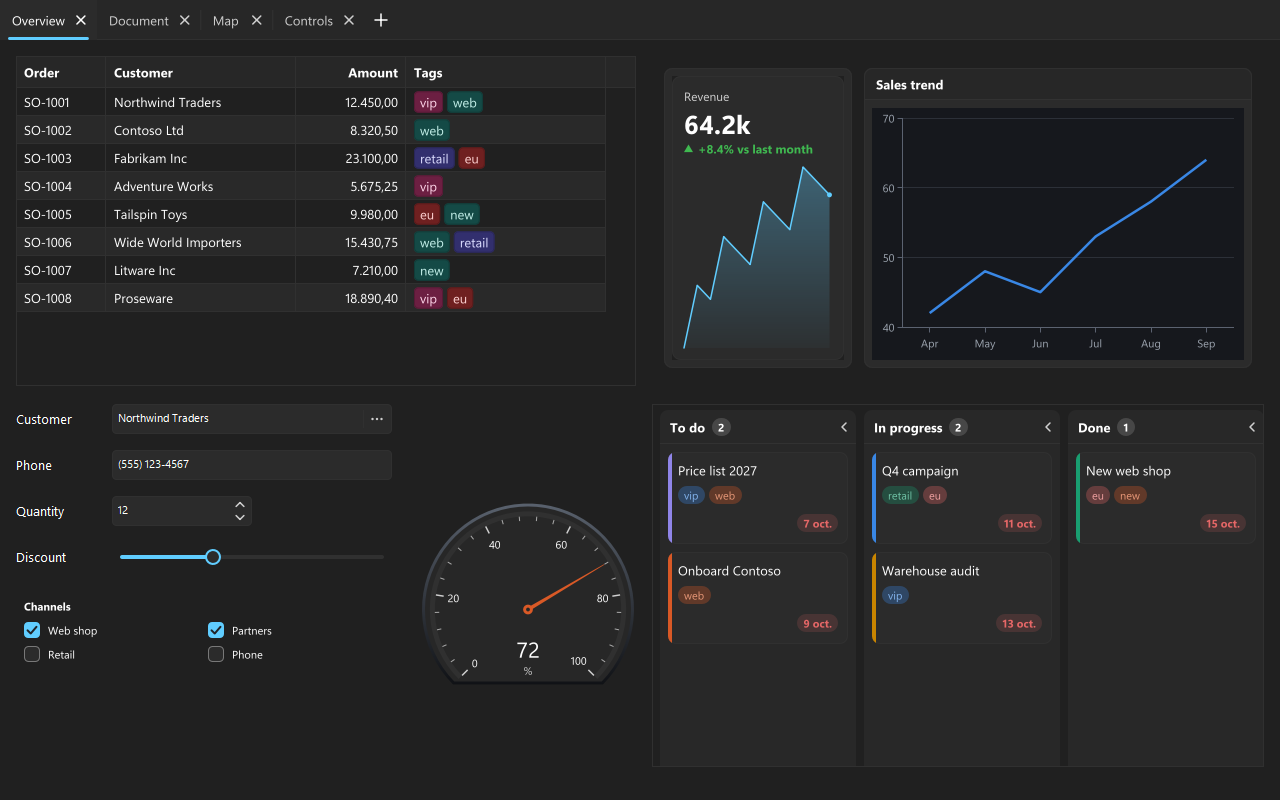This screenshot has width=1280, height=800.
Task: Click the 7 oct. due date badge
Action: click(817, 523)
